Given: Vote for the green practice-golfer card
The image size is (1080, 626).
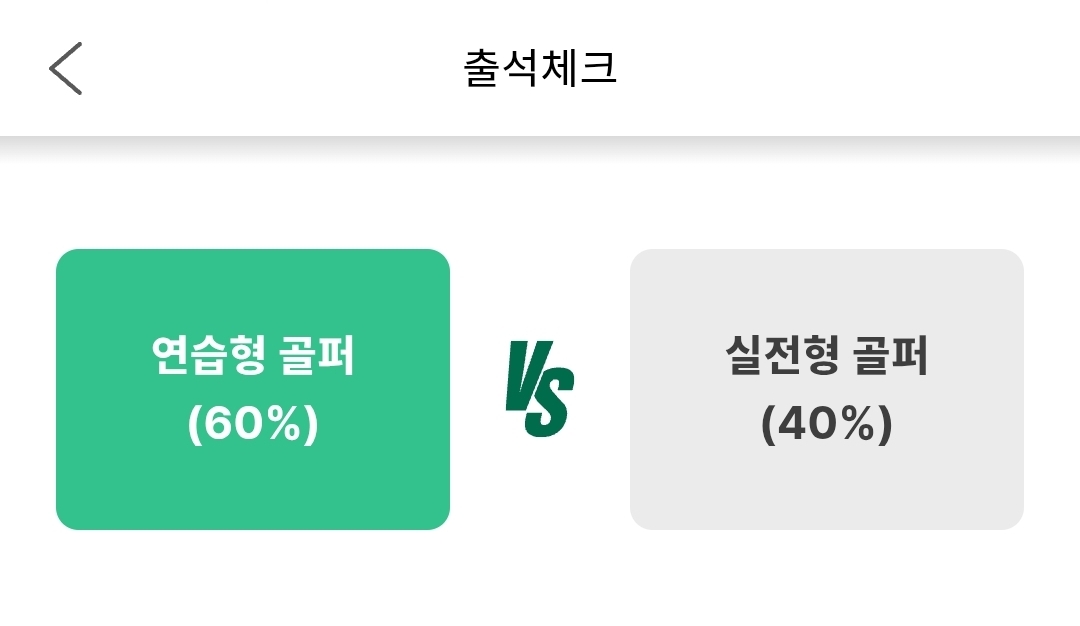Looking at the screenshot, I should (253, 389).
